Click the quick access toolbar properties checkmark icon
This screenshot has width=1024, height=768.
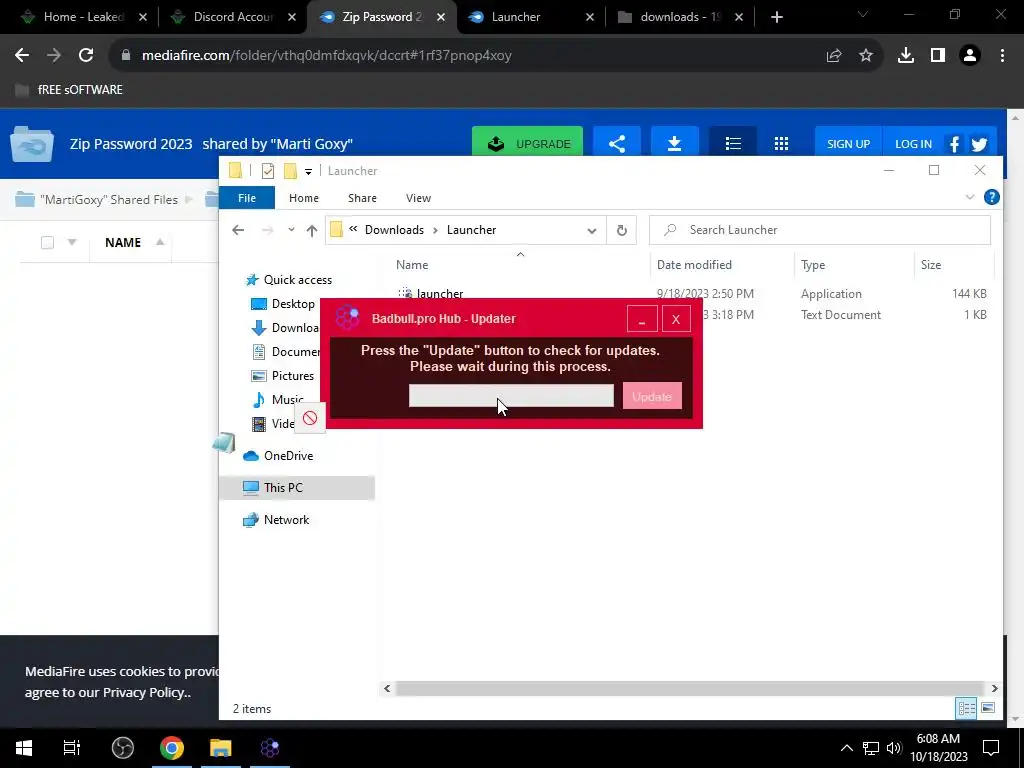[268, 171]
